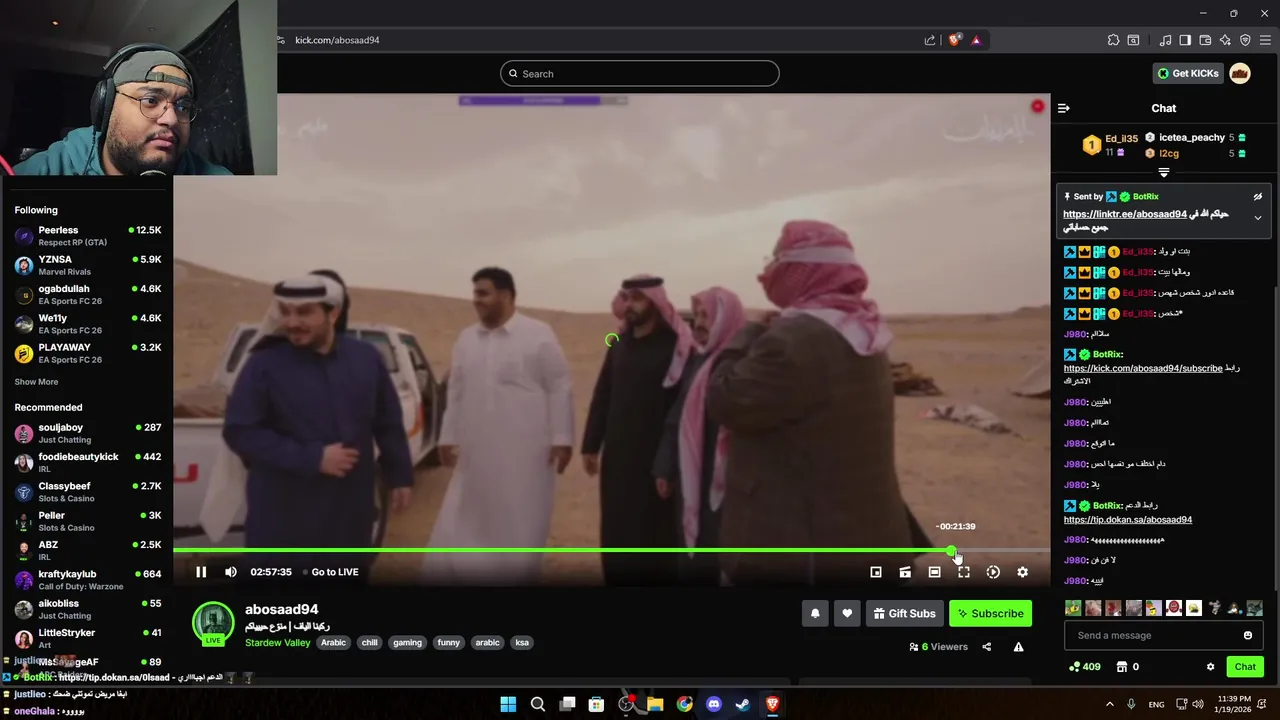Click the Get KICKs button

[1188, 73]
